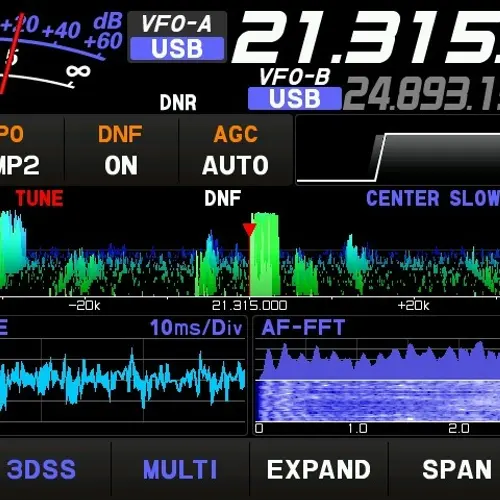Open the AGC AUTO setting
500x500 pixels.
click(235, 150)
